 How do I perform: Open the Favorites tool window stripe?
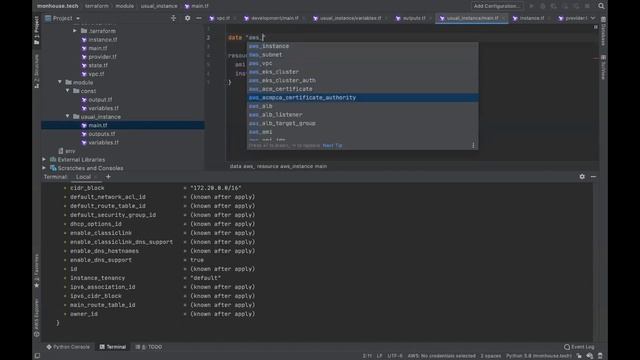pos(36,271)
